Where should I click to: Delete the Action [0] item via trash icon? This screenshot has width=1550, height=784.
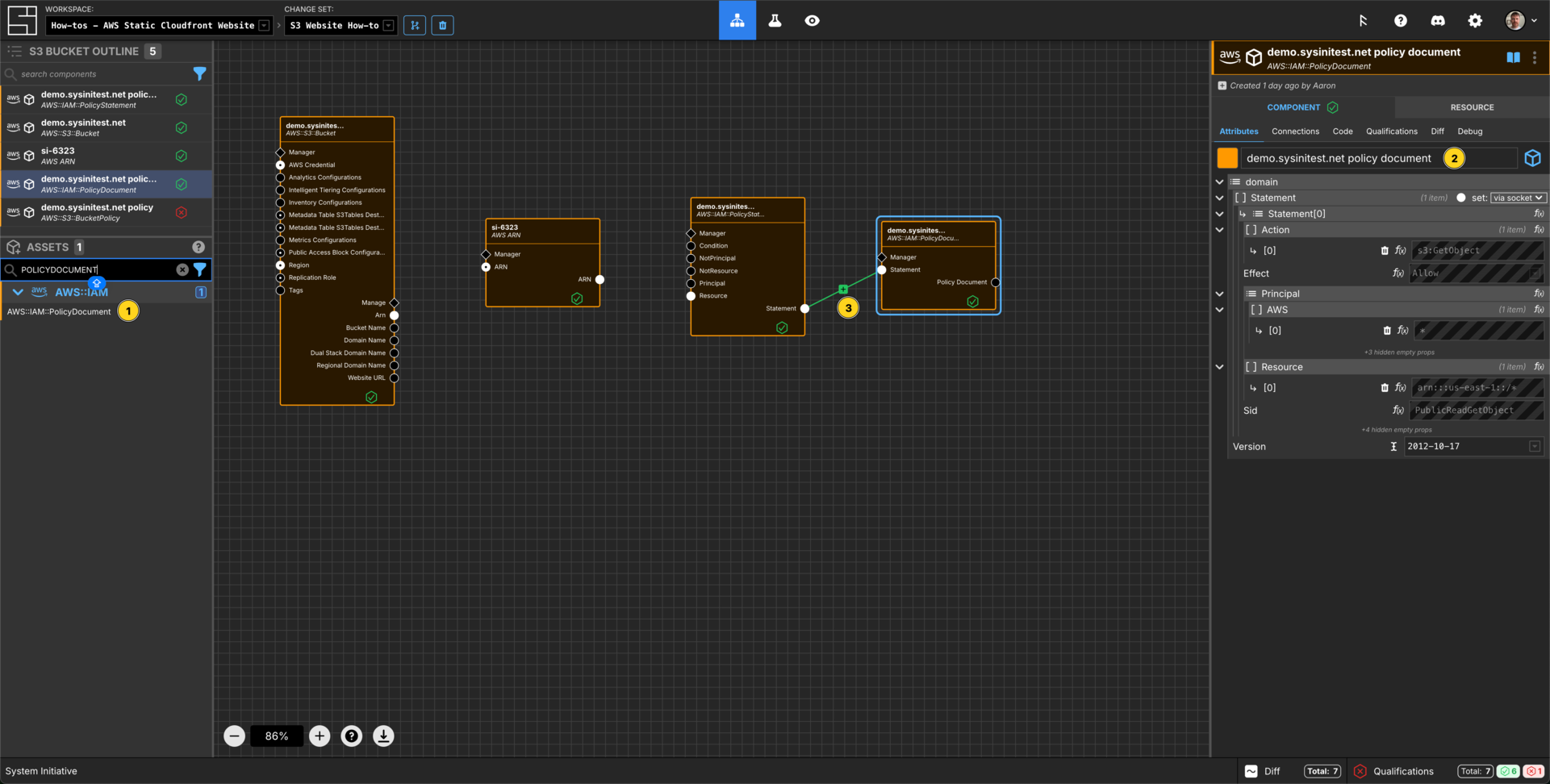[x=1385, y=251]
